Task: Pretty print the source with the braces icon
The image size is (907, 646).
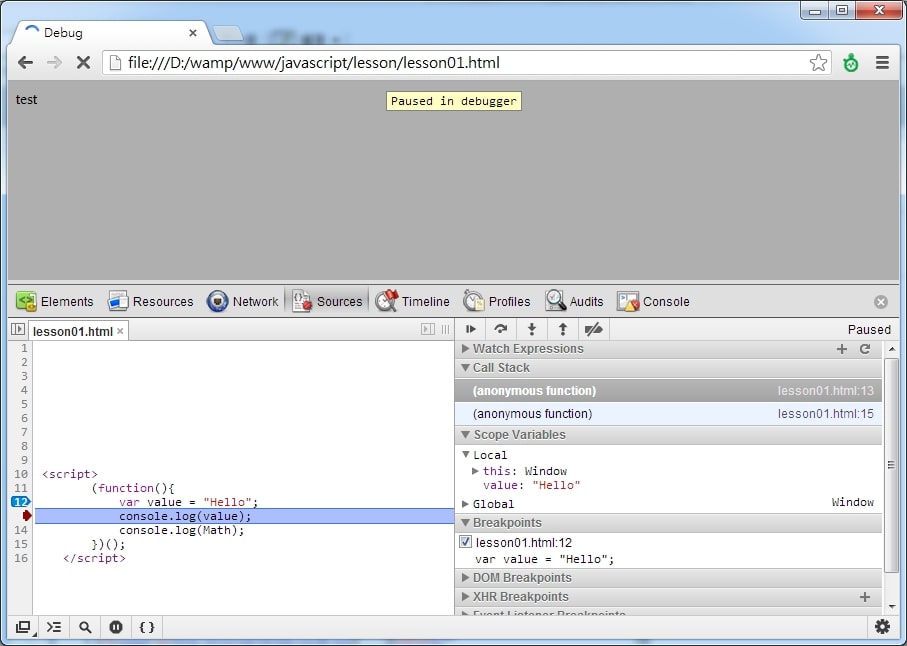Action: [147, 627]
